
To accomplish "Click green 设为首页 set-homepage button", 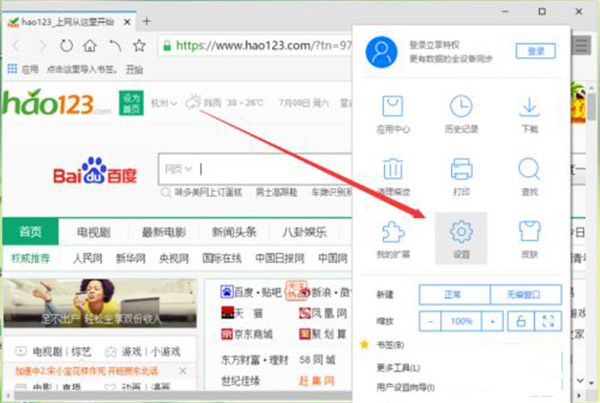I will click(x=131, y=103).
